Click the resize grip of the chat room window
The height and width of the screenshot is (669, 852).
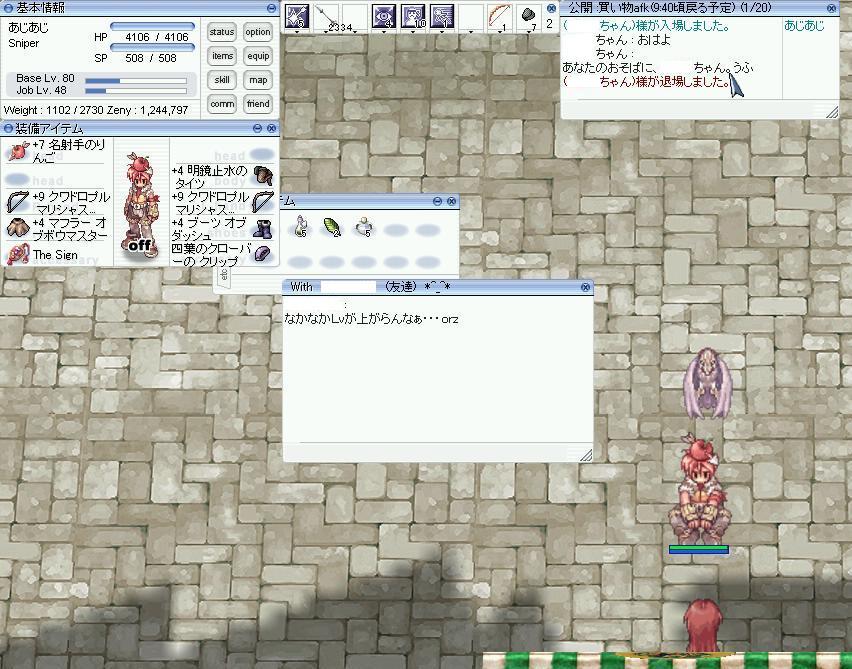pyautogui.click(x=832, y=112)
